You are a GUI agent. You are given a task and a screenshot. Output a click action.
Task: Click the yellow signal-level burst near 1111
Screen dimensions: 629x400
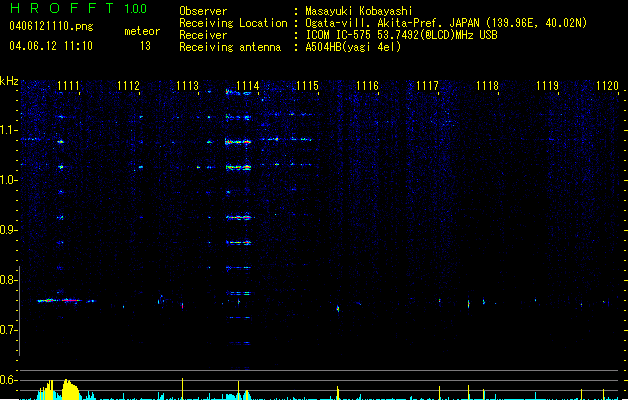coord(71,389)
